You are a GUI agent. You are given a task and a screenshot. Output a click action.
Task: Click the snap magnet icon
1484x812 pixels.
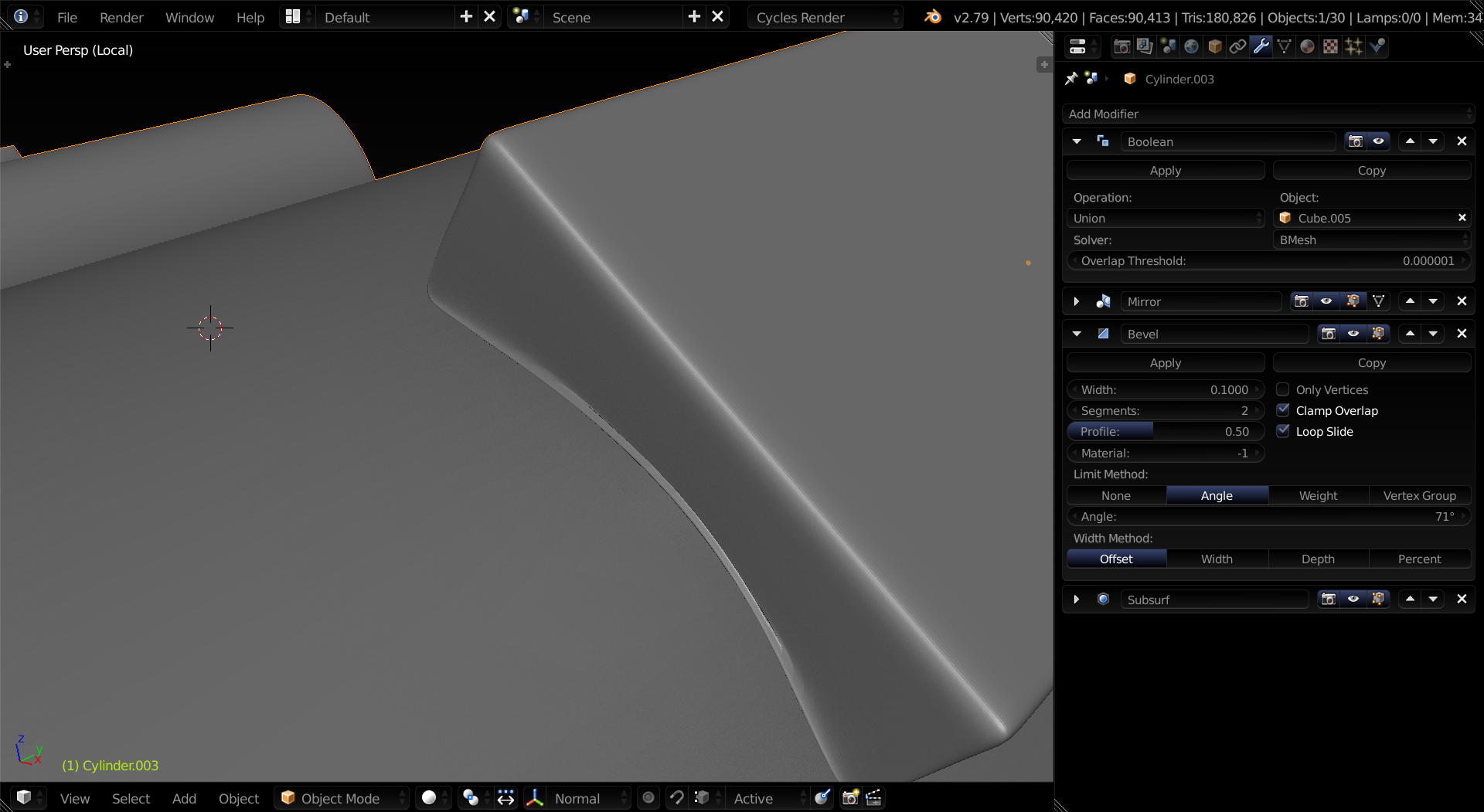676,798
